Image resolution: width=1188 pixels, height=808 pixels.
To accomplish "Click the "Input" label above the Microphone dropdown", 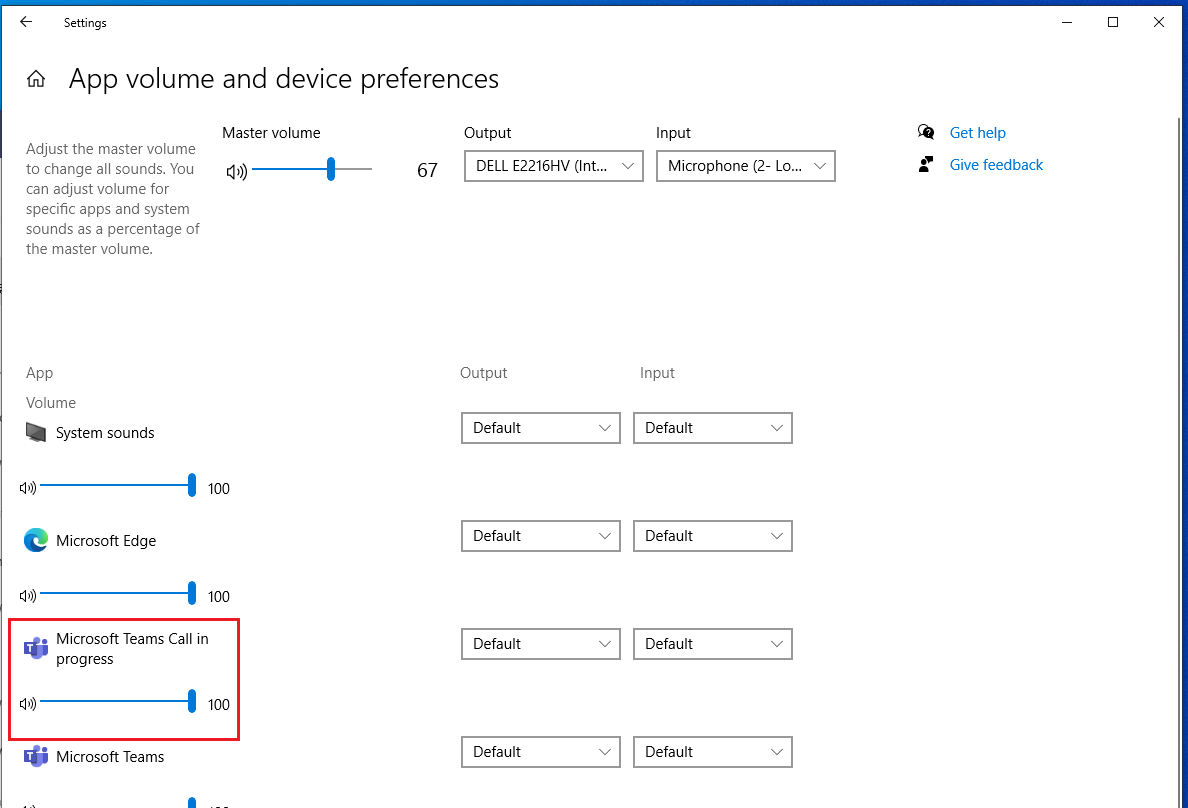I will pyautogui.click(x=674, y=133).
